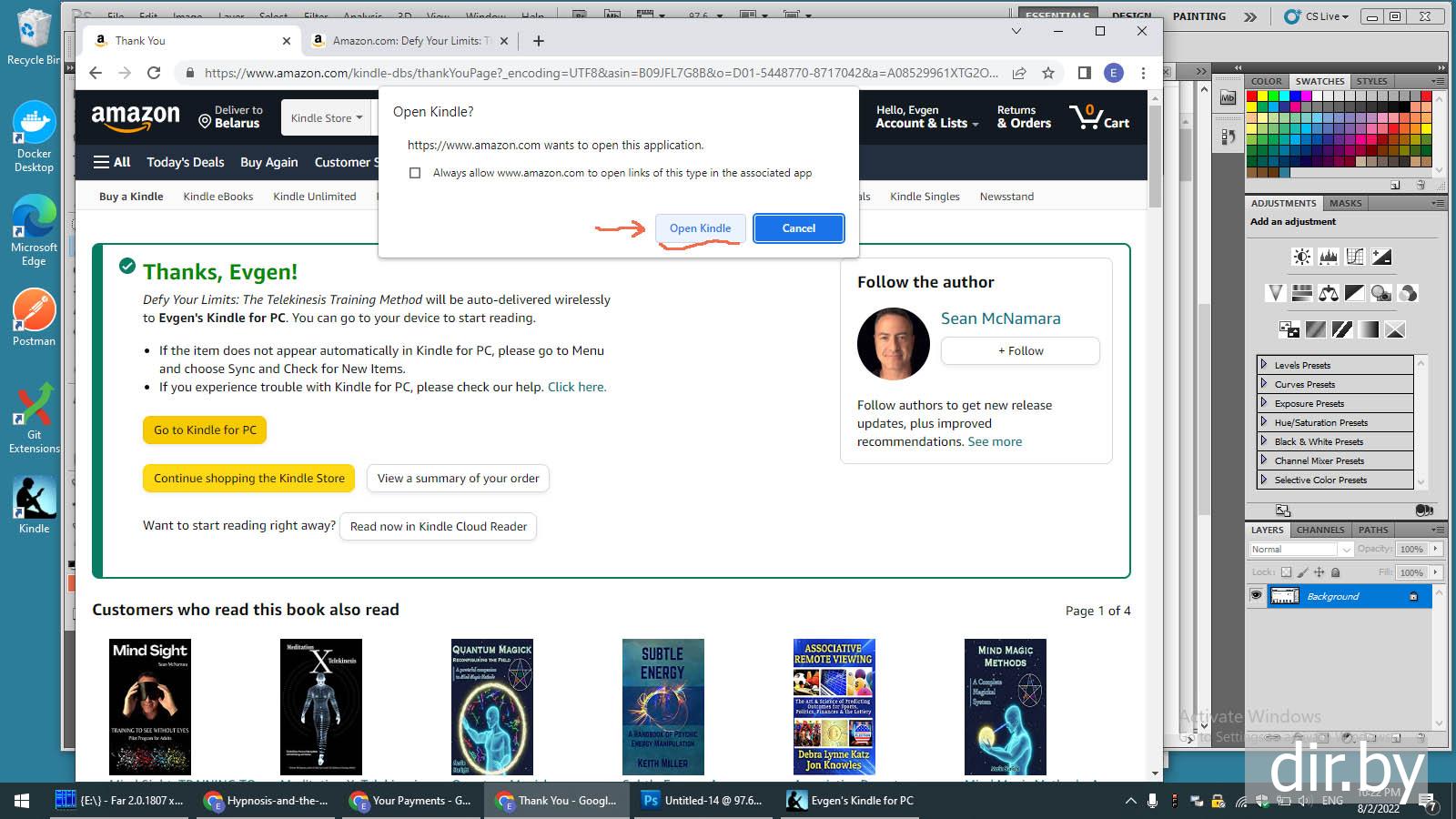Click the Open Kindle button

point(700,228)
